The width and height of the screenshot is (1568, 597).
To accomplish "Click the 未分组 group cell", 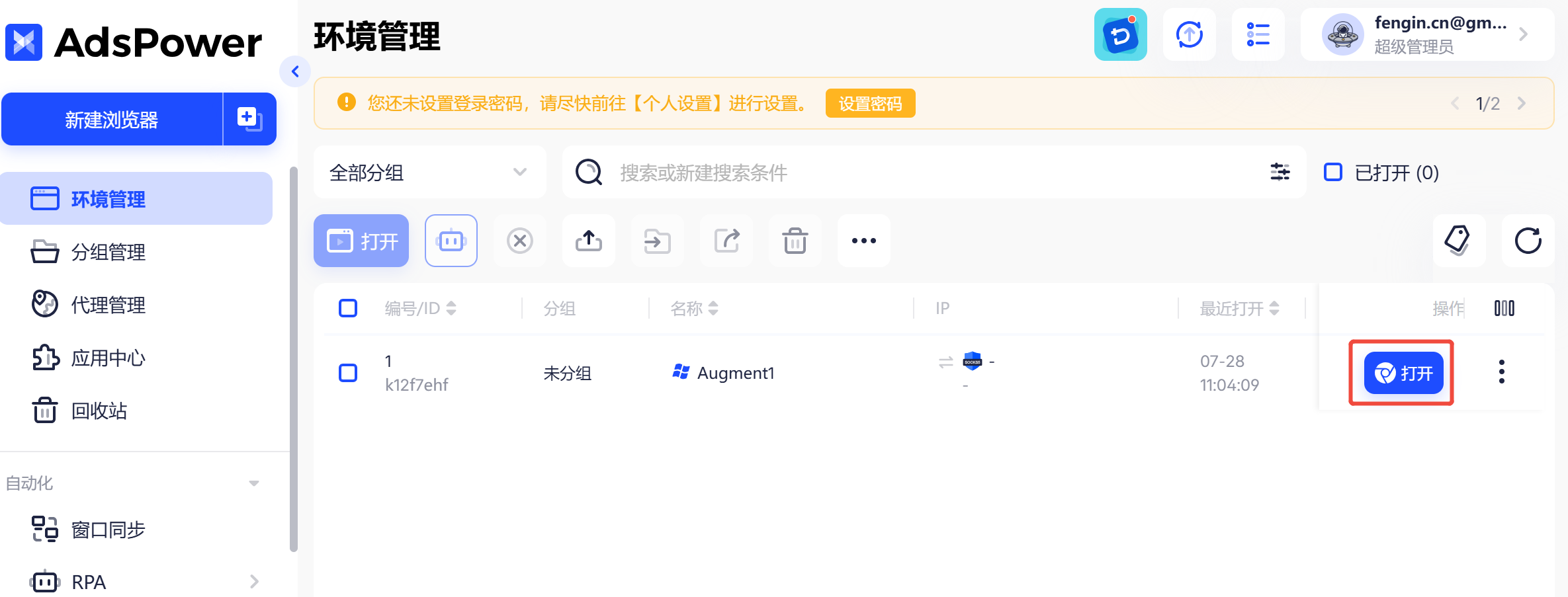I will [x=568, y=373].
